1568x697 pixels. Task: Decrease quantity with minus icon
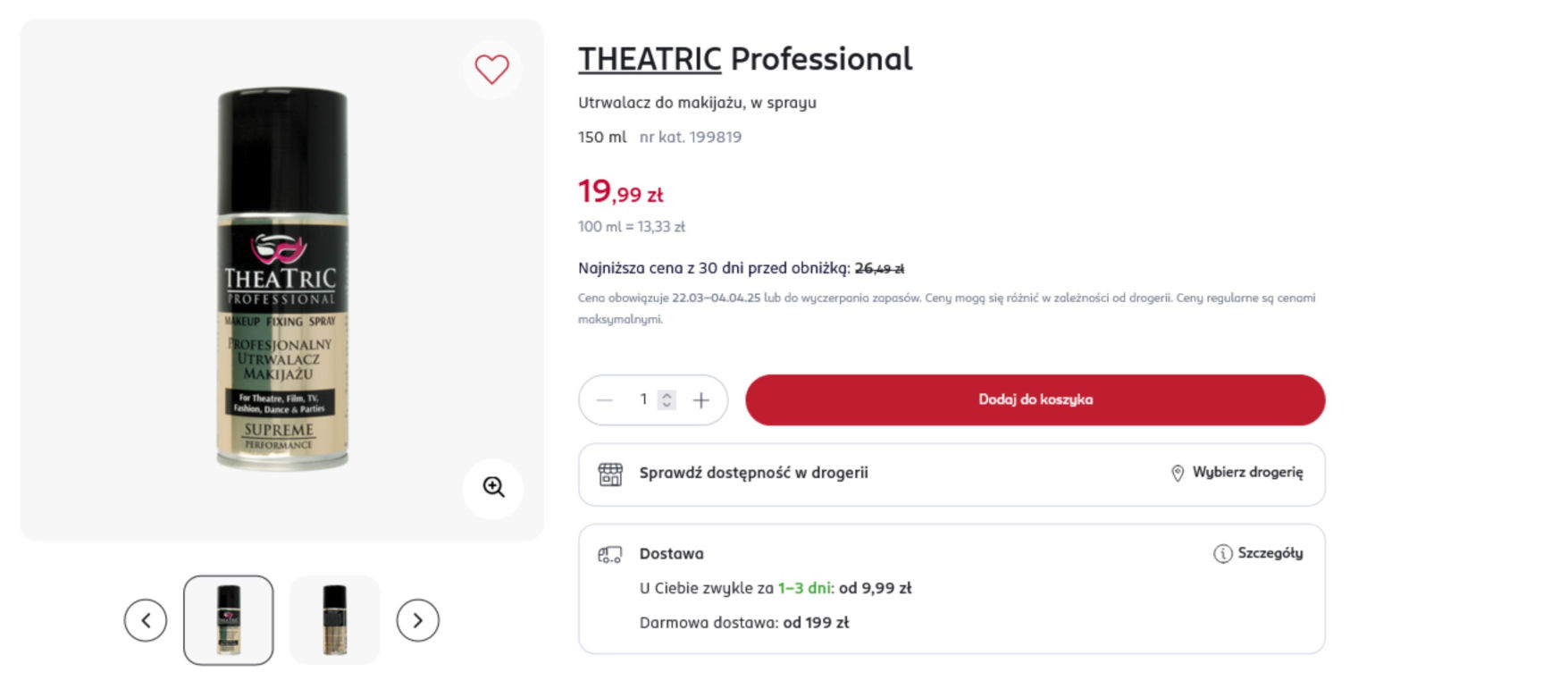(x=605, y=400)
